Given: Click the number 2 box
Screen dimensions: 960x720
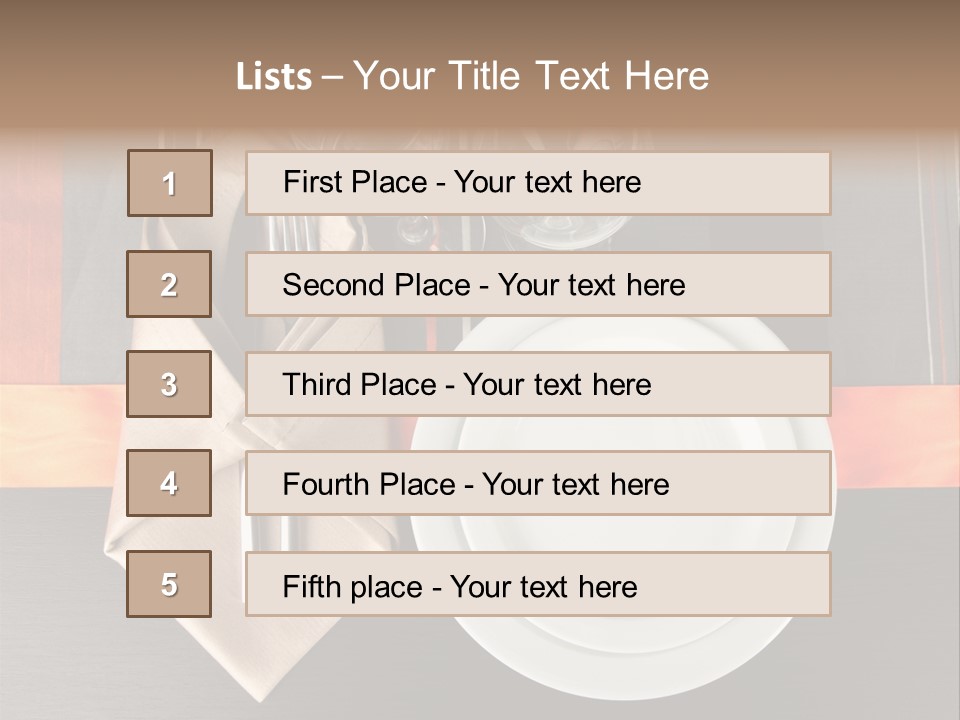Looking at the screenshot, I should tap(169, 285).
